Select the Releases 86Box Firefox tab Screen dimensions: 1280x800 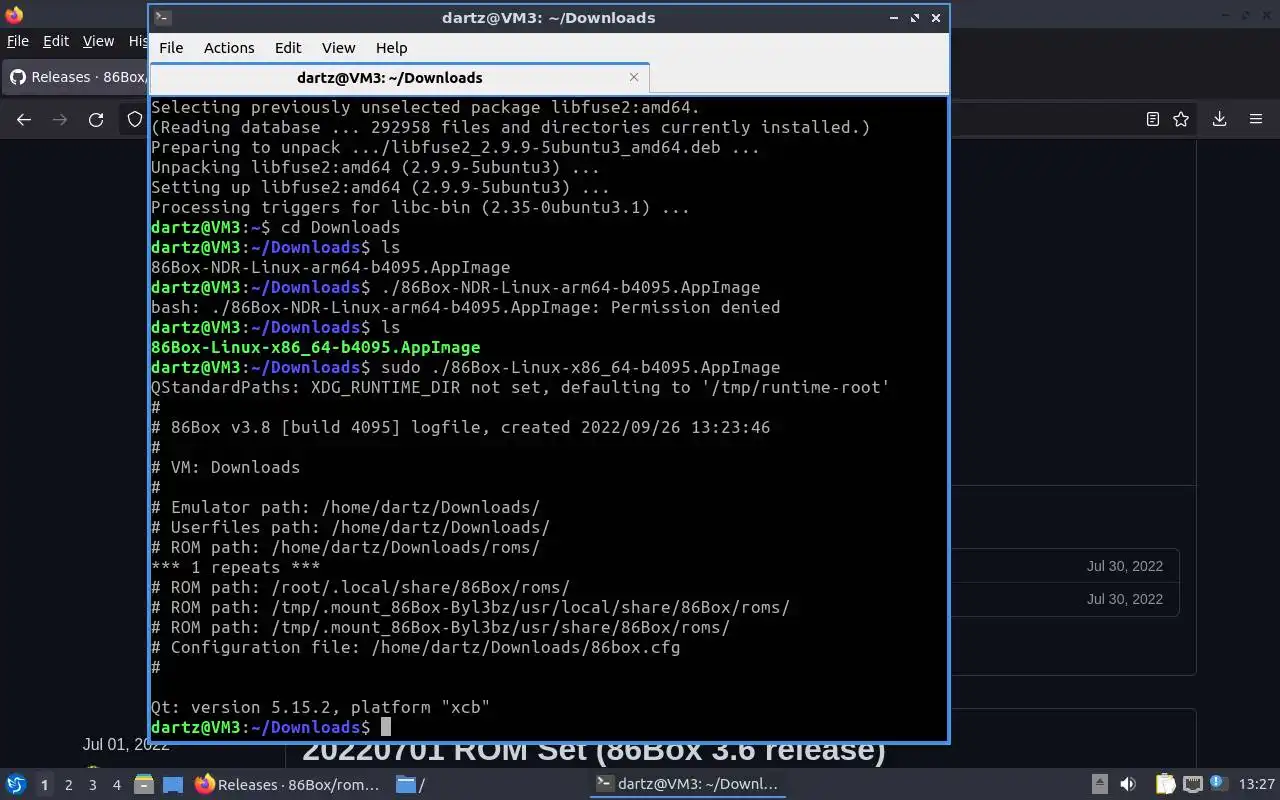(x=75, y=77)
